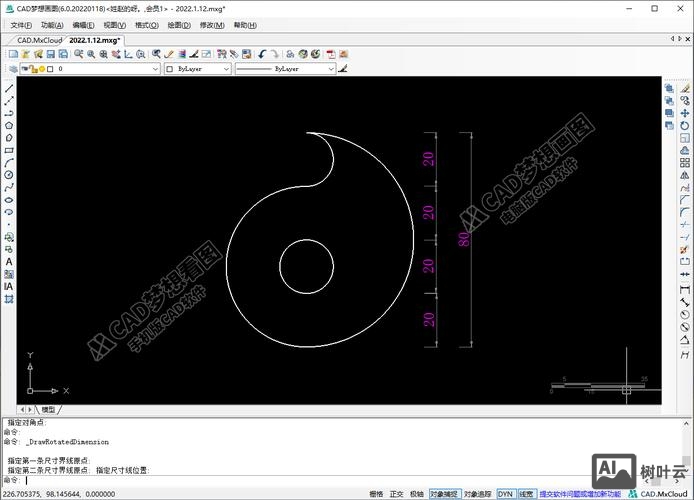Toggle 正交 ortho mode

pos(397,493)
